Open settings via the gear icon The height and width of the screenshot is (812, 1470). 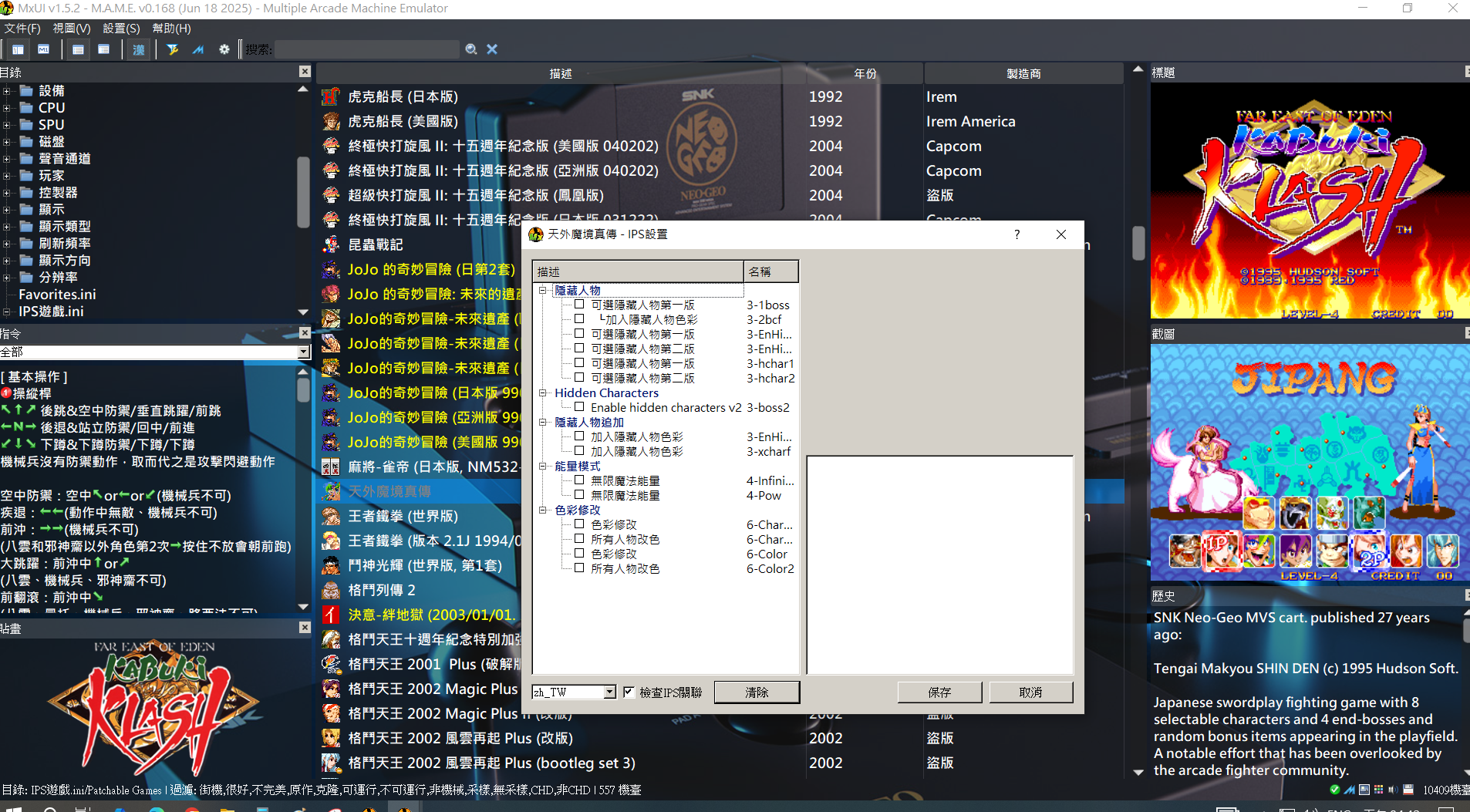coord(224,49)
